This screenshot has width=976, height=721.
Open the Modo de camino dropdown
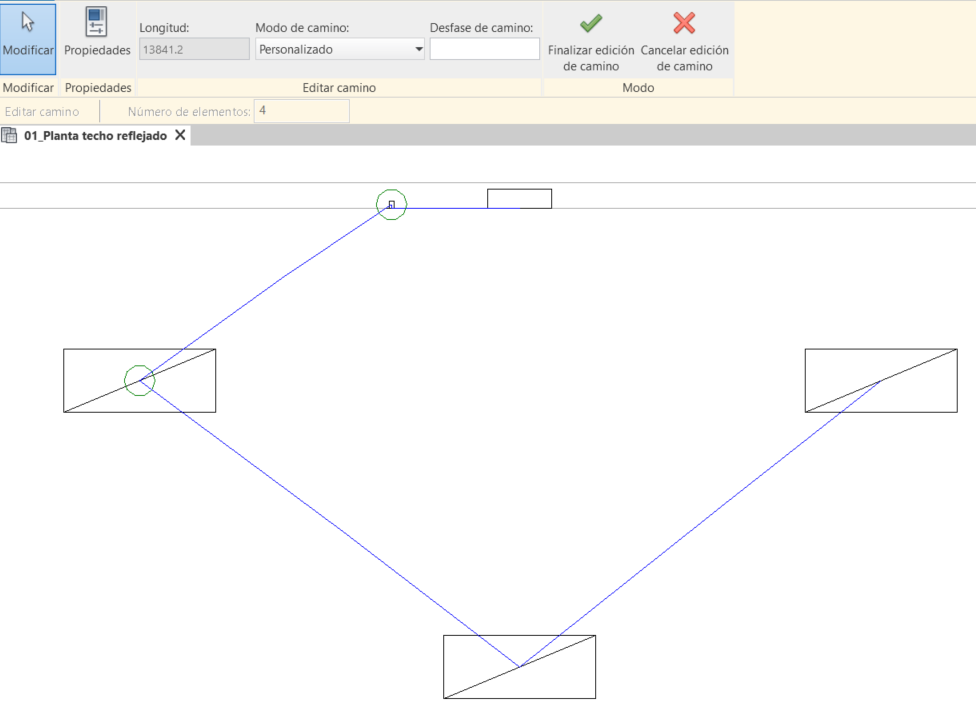(x=340, y=49)
